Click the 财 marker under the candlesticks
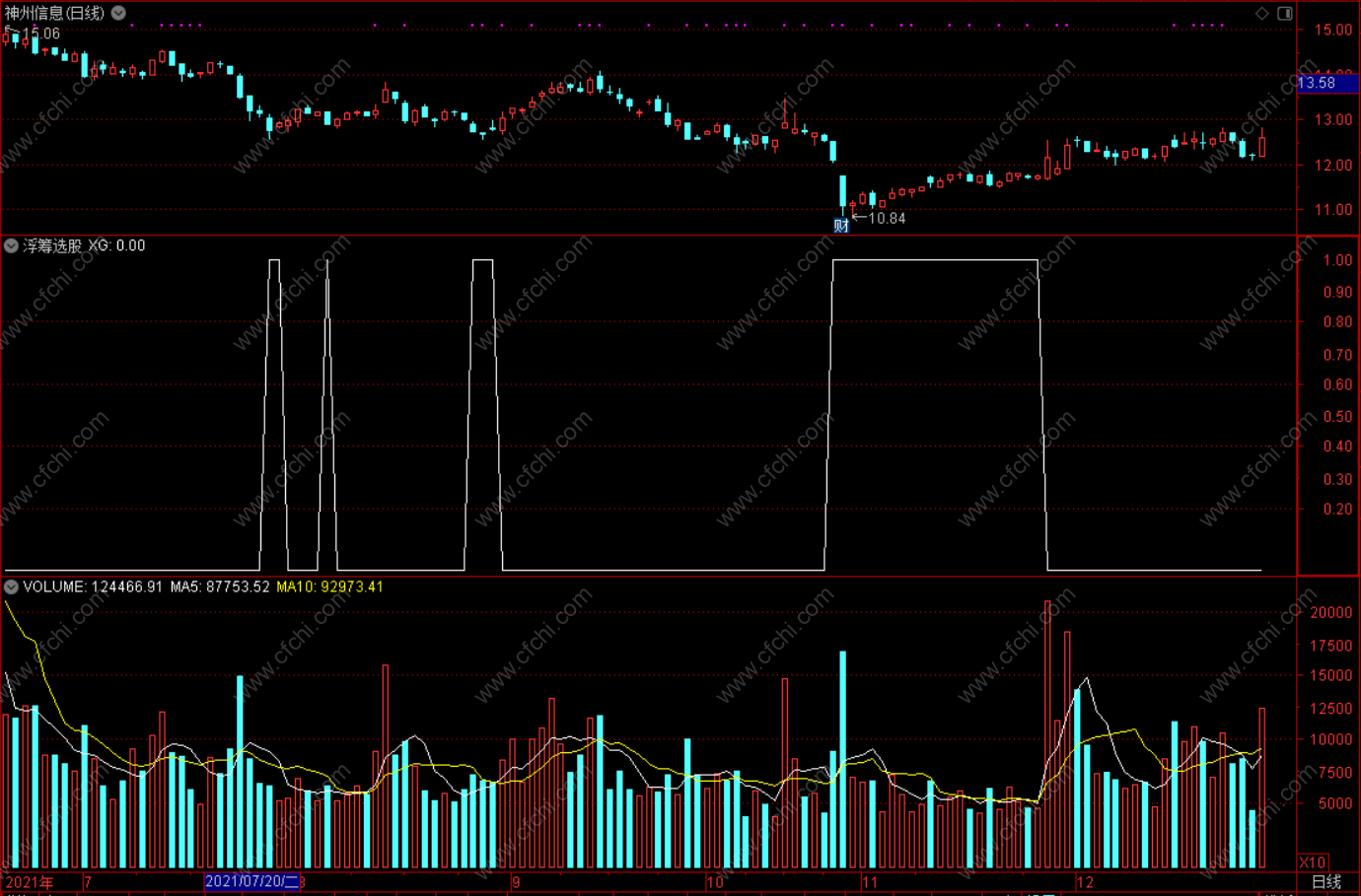Screen dimensions: 1361x896 pyautogui.click(x=841, y=225)
